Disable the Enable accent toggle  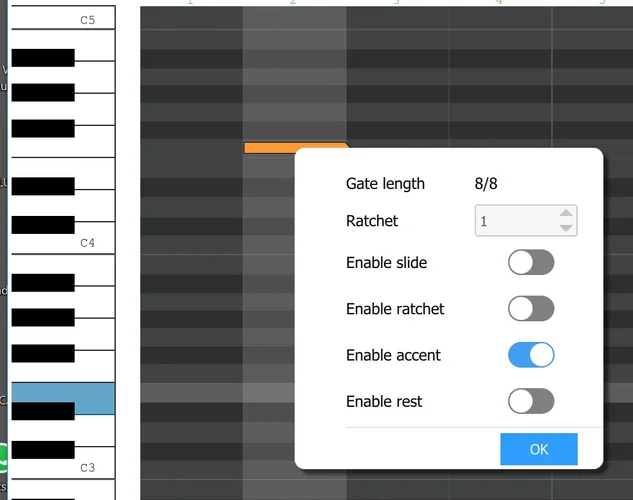(x=531, y=355)
